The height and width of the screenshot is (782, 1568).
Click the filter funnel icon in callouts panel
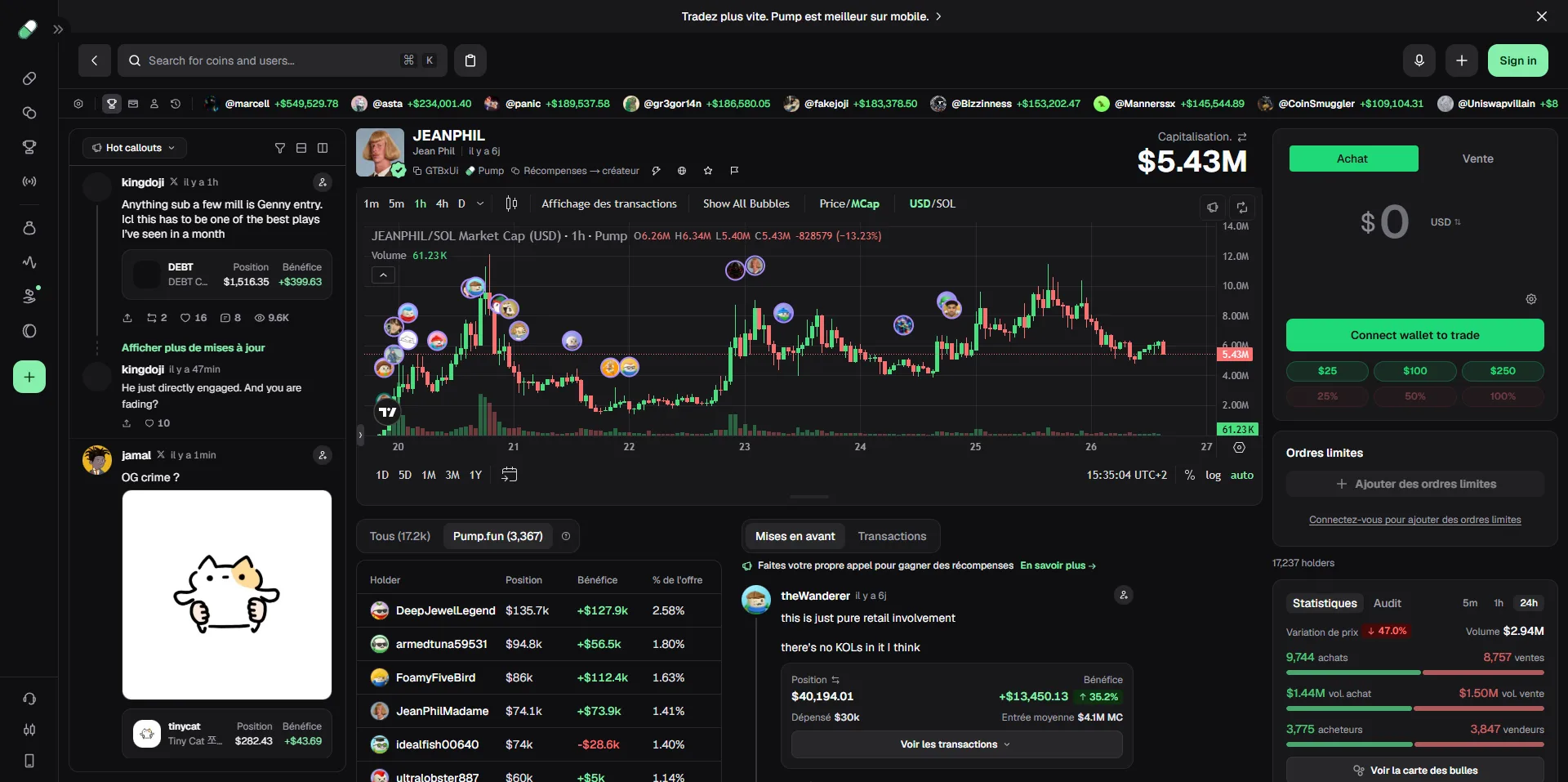click(x=280, y=148)
